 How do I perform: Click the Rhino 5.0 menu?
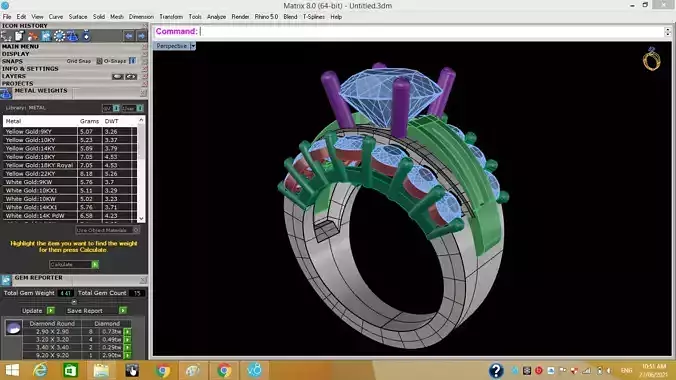click(x=266, y=17)
